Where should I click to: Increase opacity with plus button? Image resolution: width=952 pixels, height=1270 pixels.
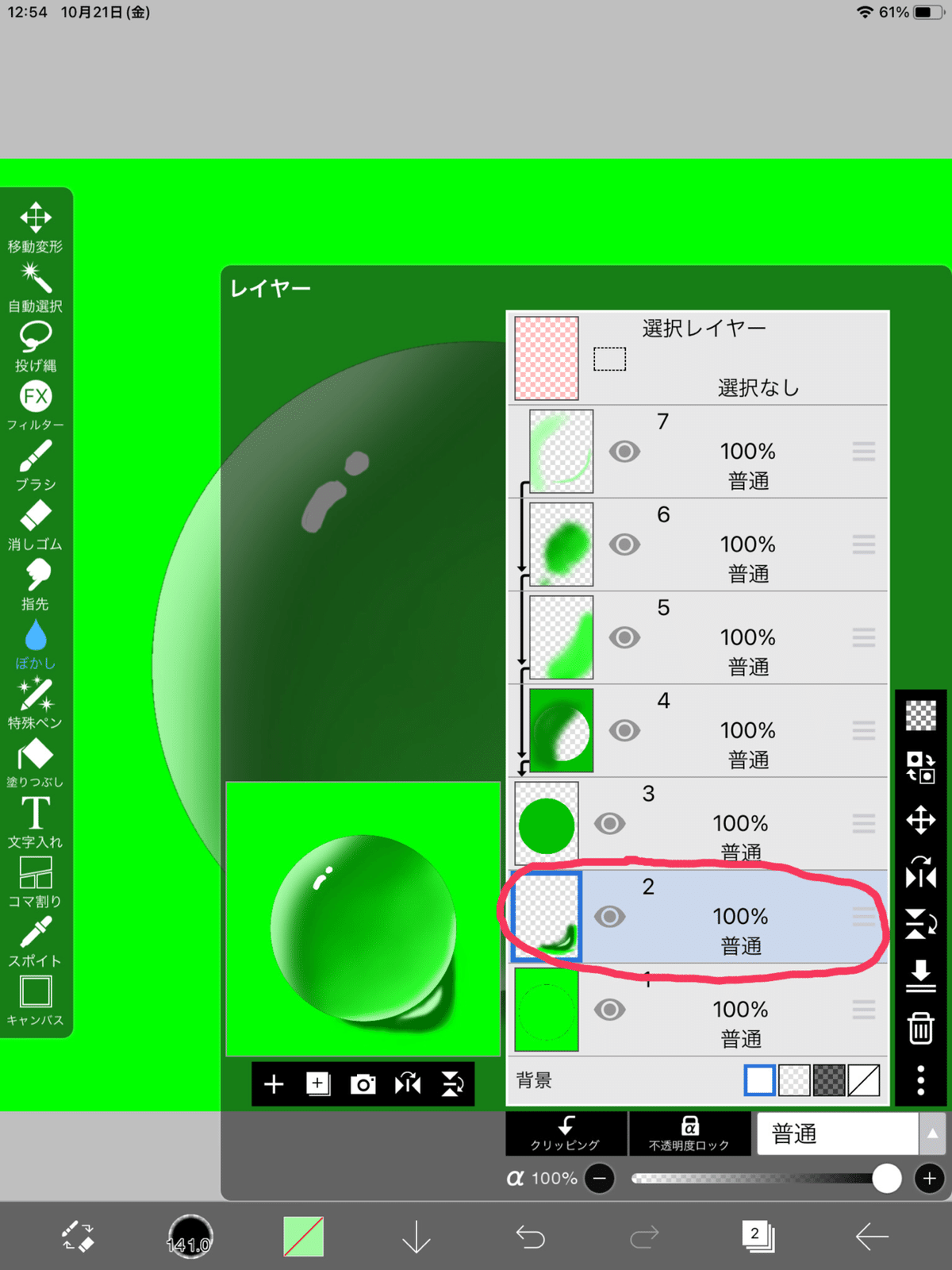[x=930, y=1179]
